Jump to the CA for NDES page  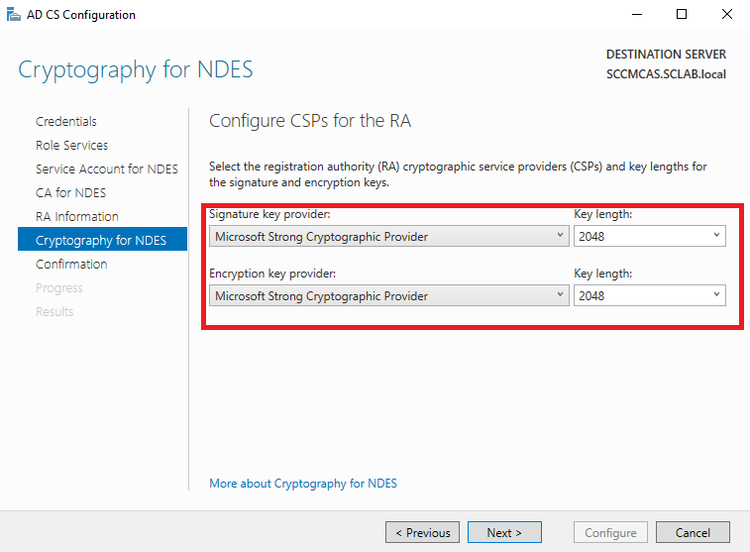pyautogui.click(x=71, y=193)
